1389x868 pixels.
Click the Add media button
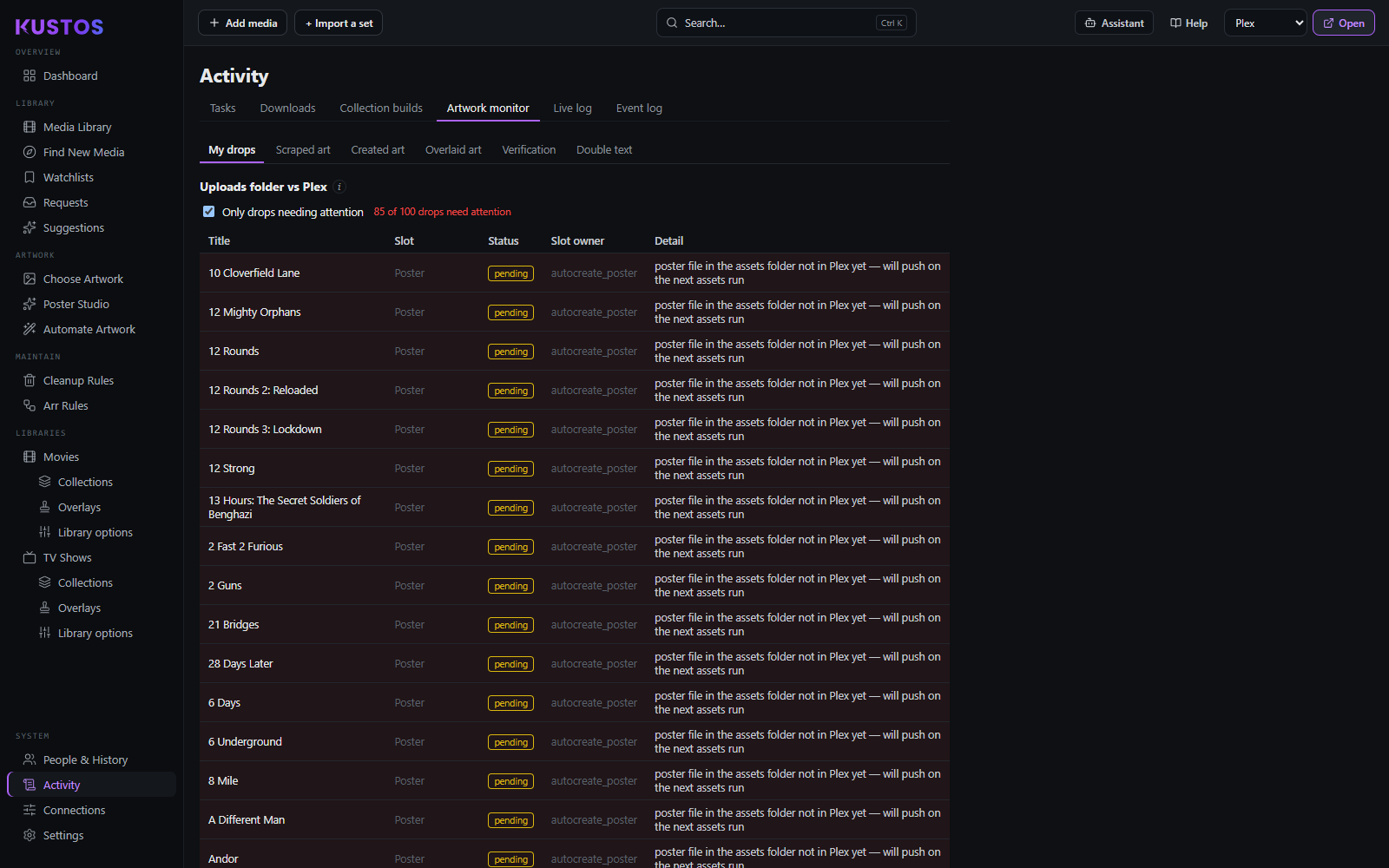(x=243, y=23)
